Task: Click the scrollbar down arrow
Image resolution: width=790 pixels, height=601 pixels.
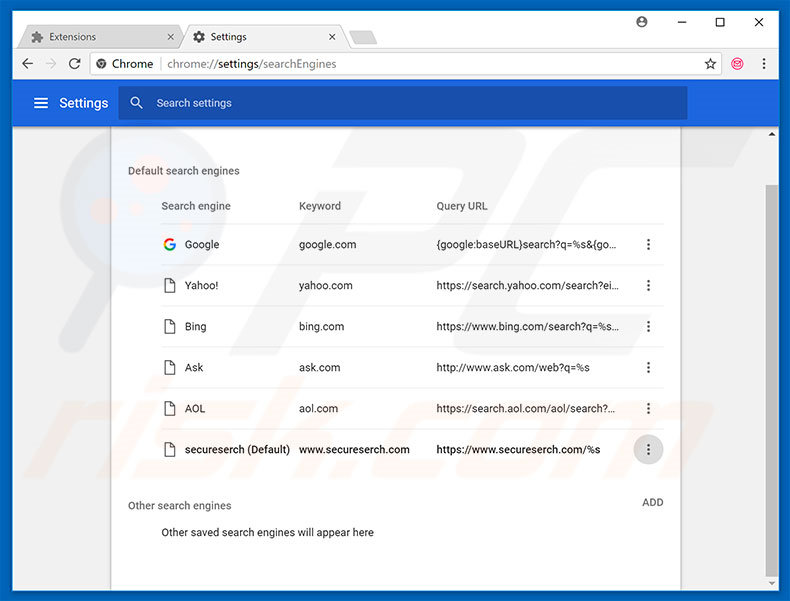Action: click(772, 583)
